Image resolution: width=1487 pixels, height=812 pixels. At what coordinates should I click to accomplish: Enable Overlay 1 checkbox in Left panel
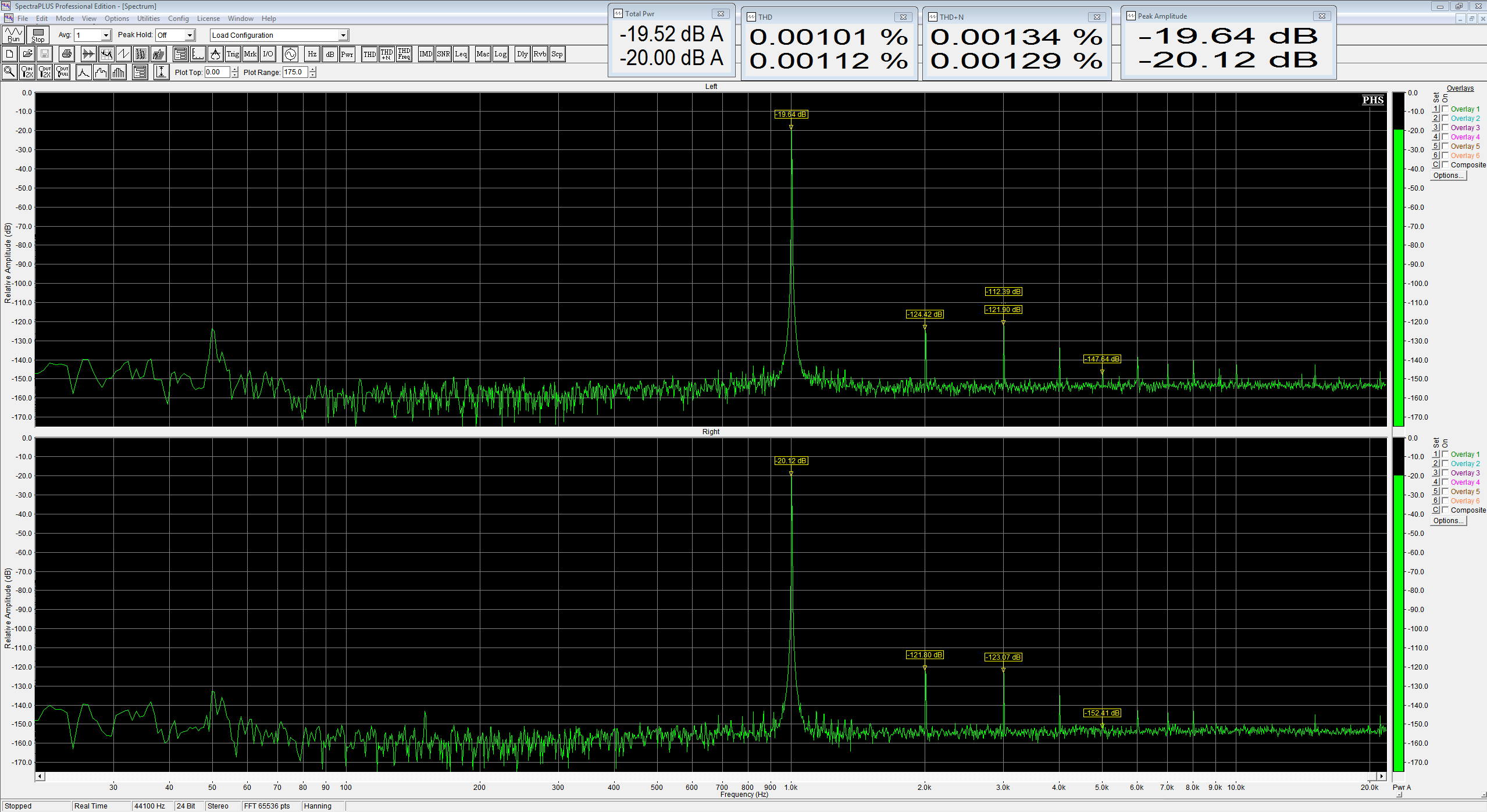click(1445, 109)
